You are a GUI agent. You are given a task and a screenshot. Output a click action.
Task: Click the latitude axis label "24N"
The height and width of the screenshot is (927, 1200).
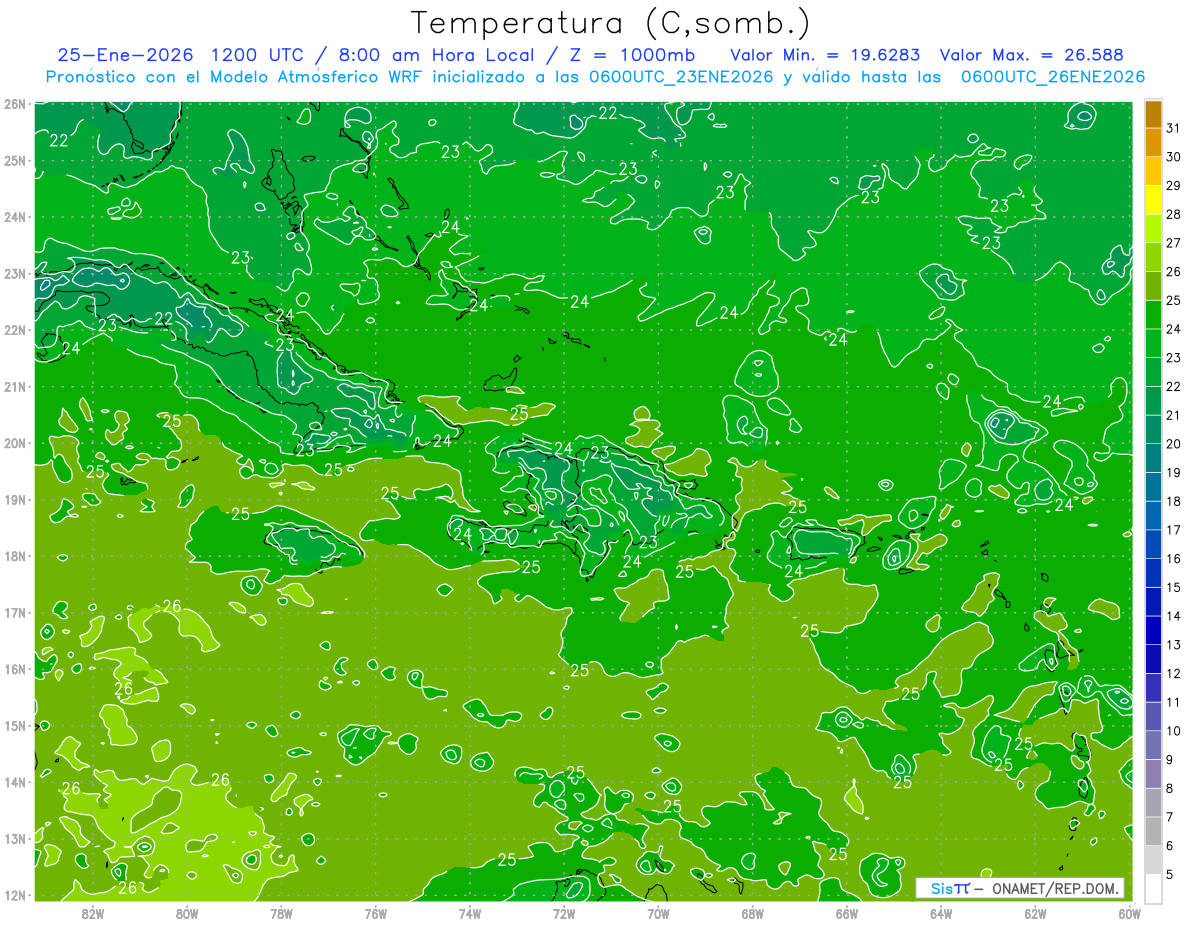click(x=14, y=217)
